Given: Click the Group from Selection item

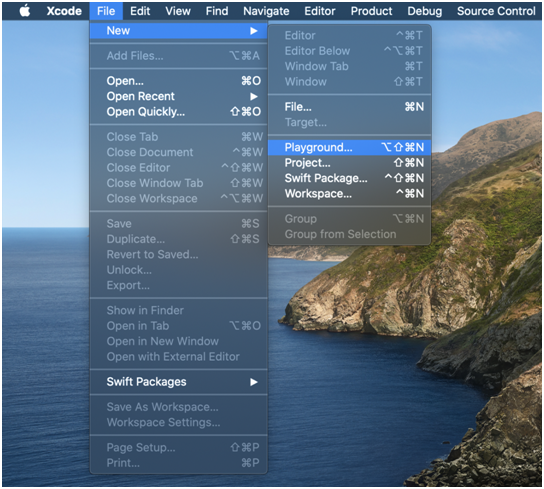Looking at the screenshot, I should [349, 234].
